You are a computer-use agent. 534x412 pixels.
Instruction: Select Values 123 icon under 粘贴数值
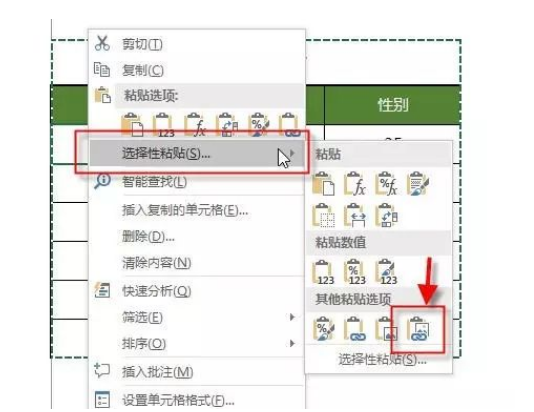[324, 272]
